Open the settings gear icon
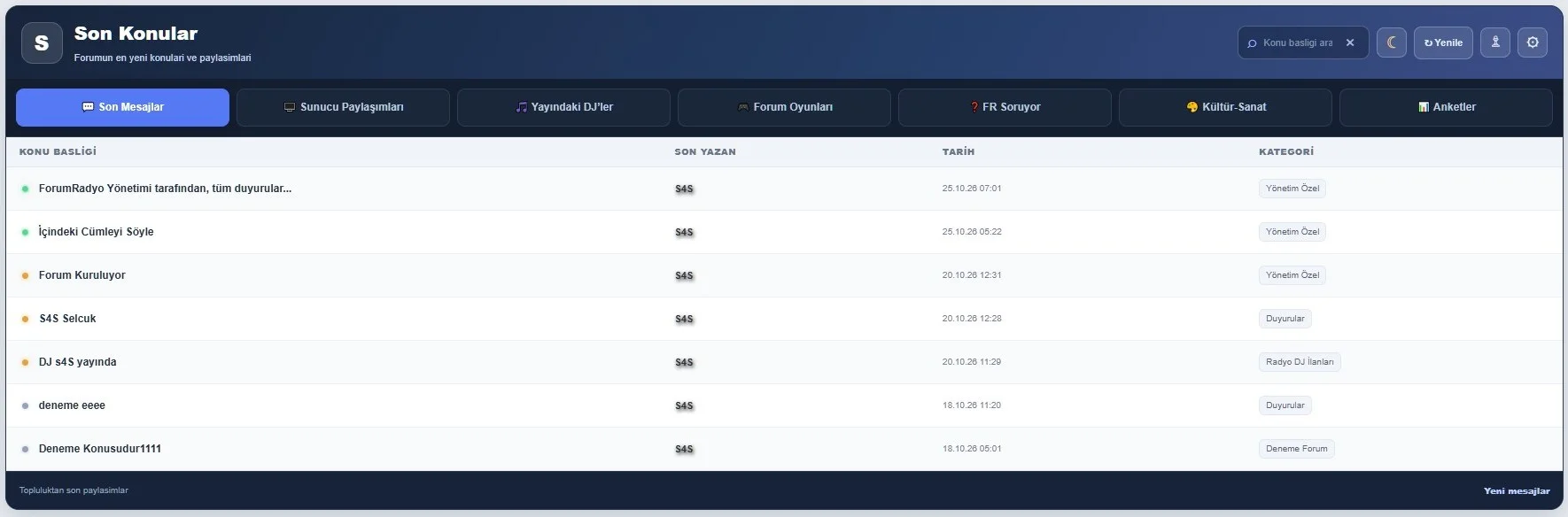Image resolution: width=1568 pixels, height=517 pixels. click(x=1533, y=42)
